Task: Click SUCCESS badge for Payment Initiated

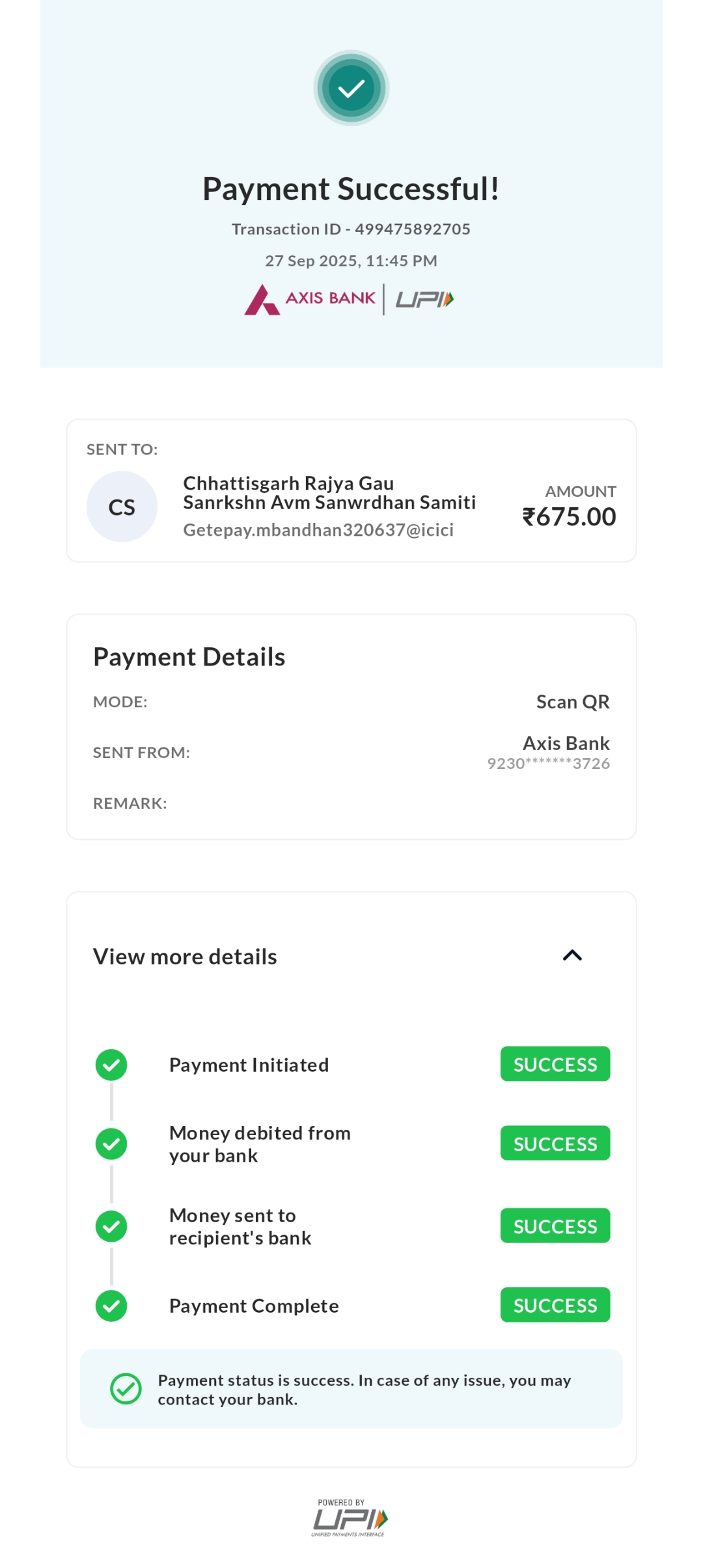Action: point(555,1064)
